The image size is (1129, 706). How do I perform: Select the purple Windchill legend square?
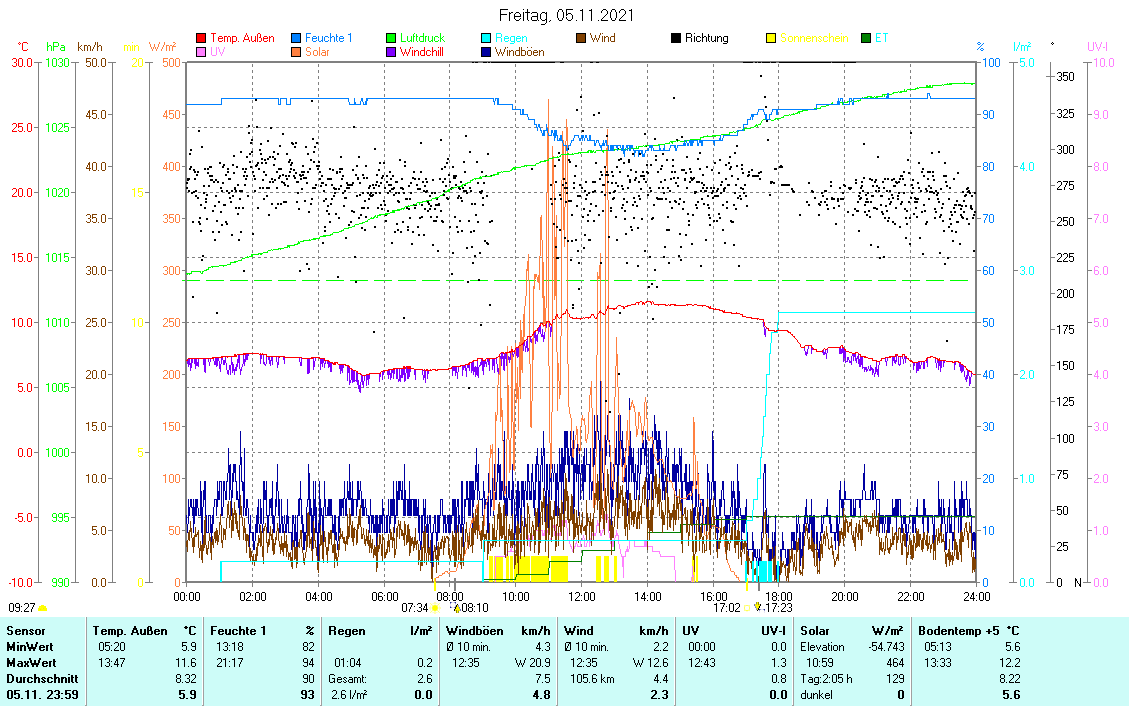(x=391, y=52)
